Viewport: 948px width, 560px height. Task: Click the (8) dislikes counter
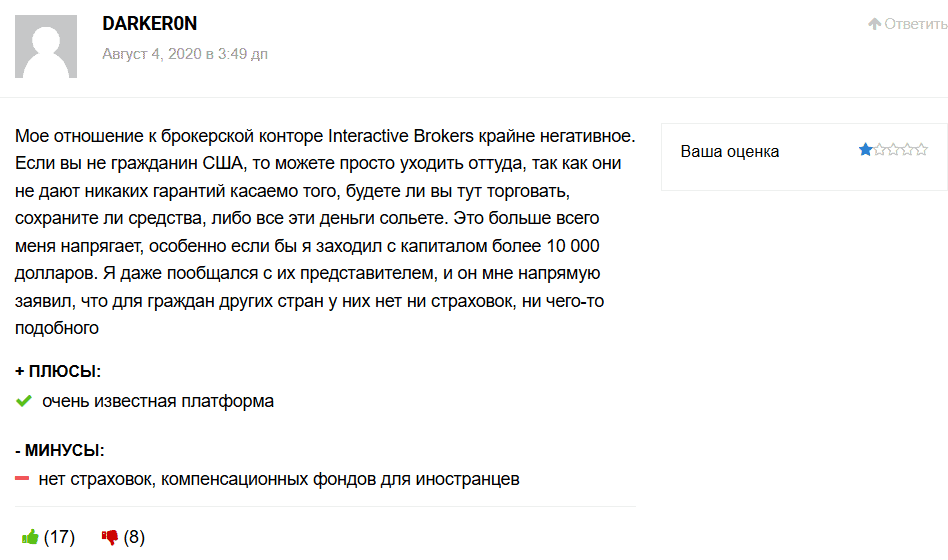point(134,537)
